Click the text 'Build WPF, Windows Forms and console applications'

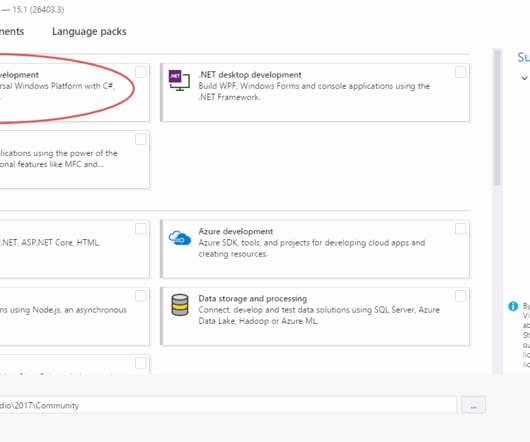[x=295, y=86]
